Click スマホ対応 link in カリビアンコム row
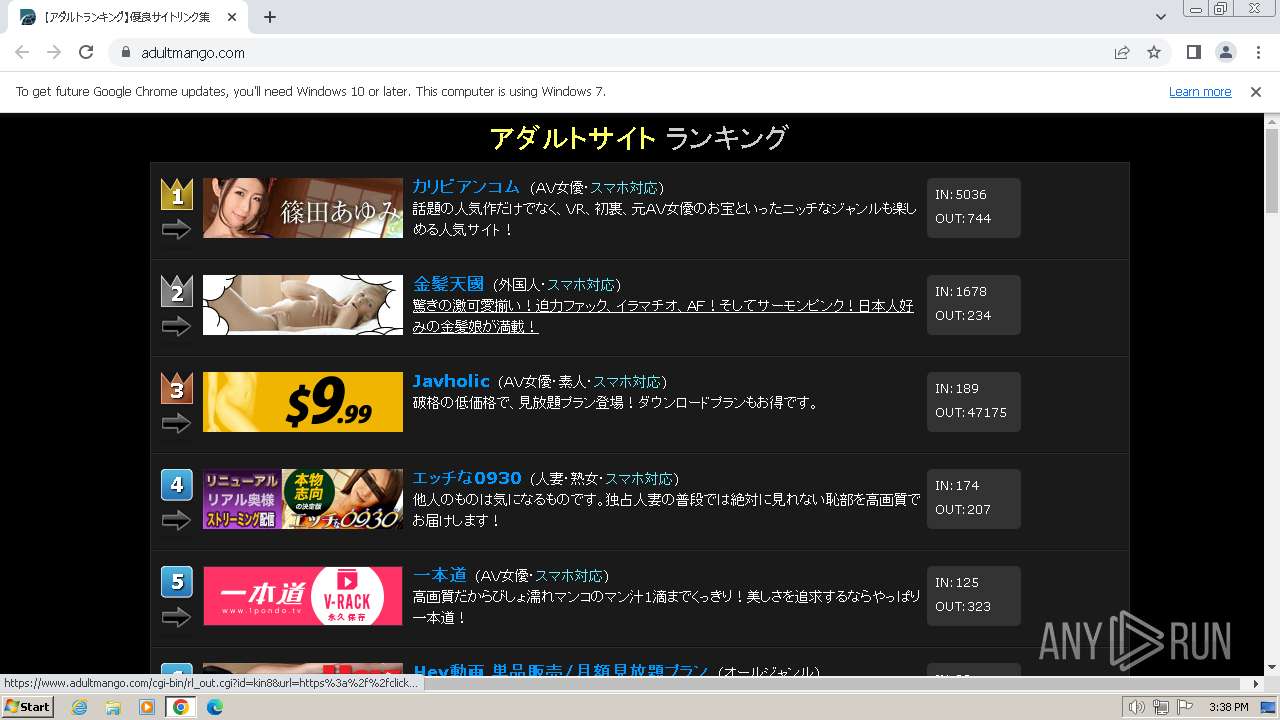The image size is (1280, 720). click(624, 188)
